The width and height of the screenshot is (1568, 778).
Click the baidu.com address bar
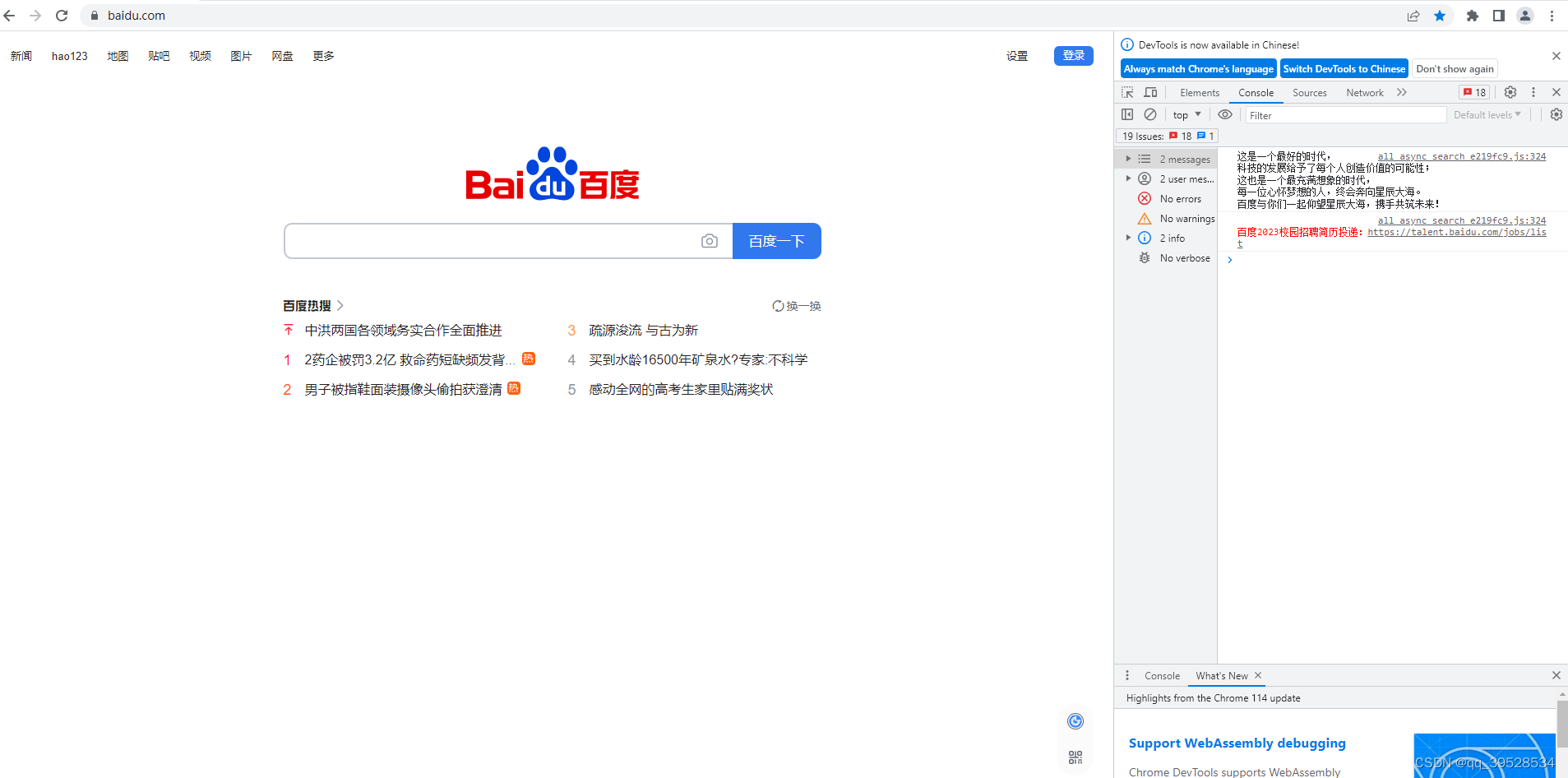pos(740,16)
